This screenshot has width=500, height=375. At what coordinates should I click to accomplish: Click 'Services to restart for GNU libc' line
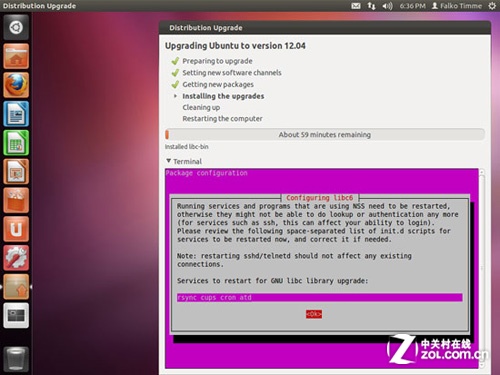[x=272, y=281]
